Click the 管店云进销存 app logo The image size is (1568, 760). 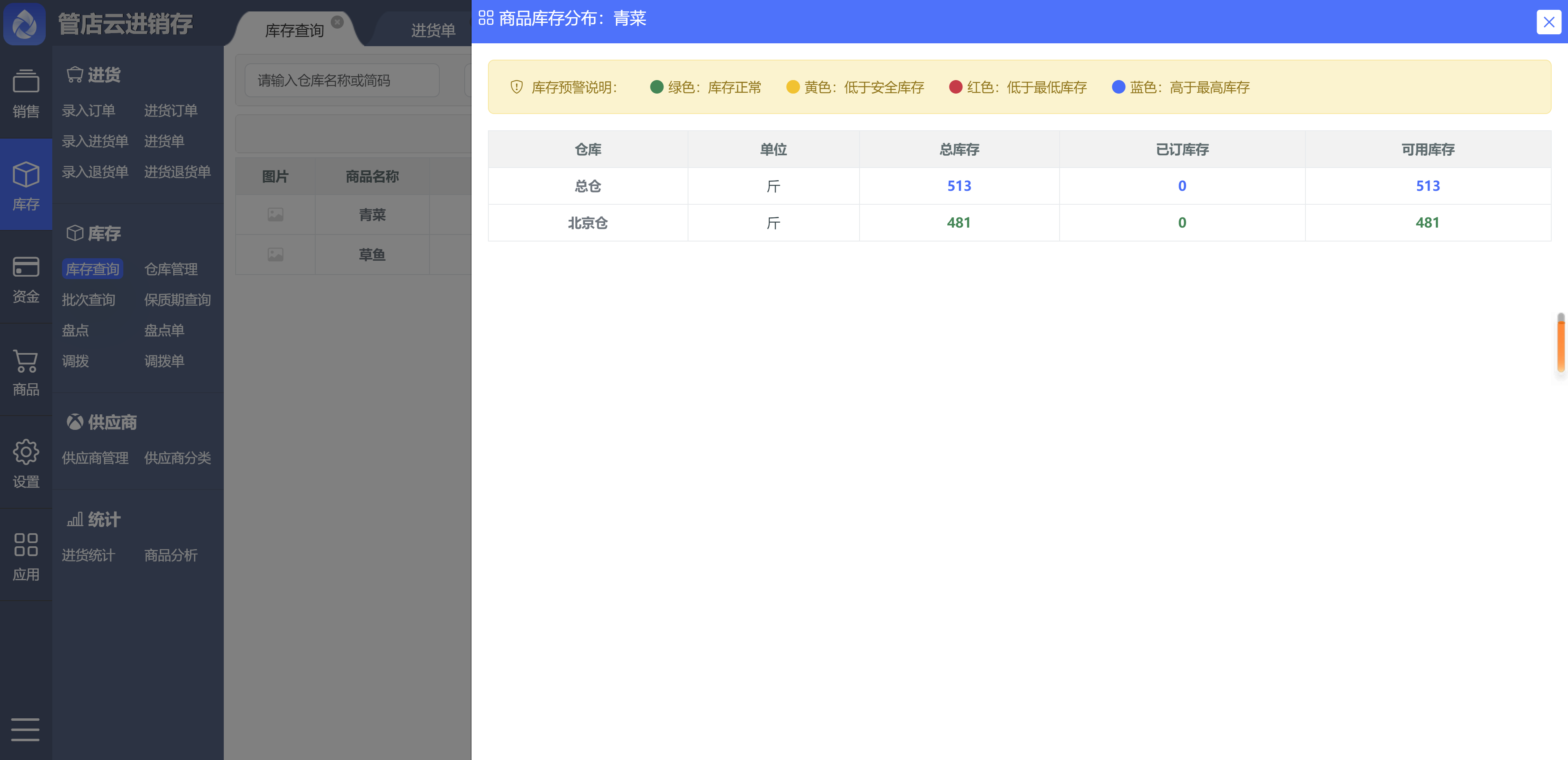pyautogui.click(x=24, y=24)
